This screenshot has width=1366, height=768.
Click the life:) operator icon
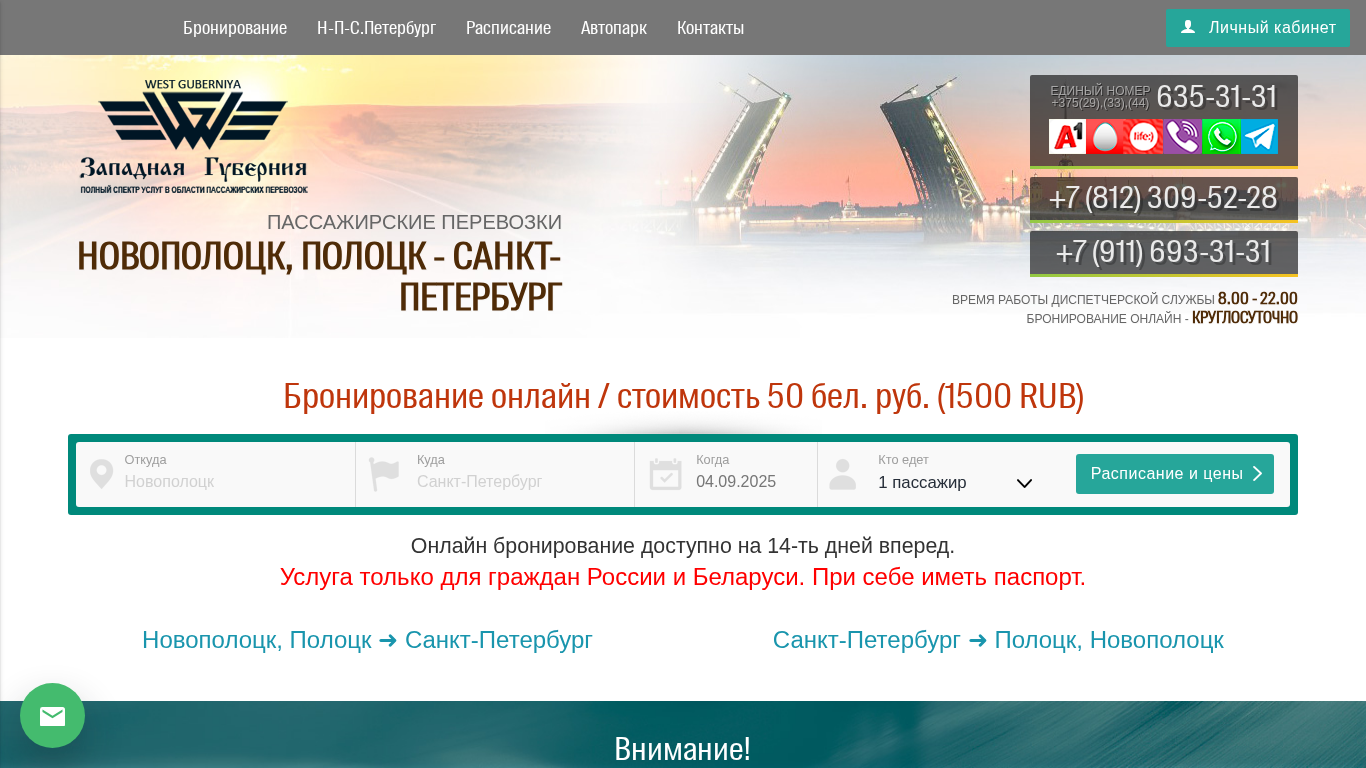coord(1144,136)
